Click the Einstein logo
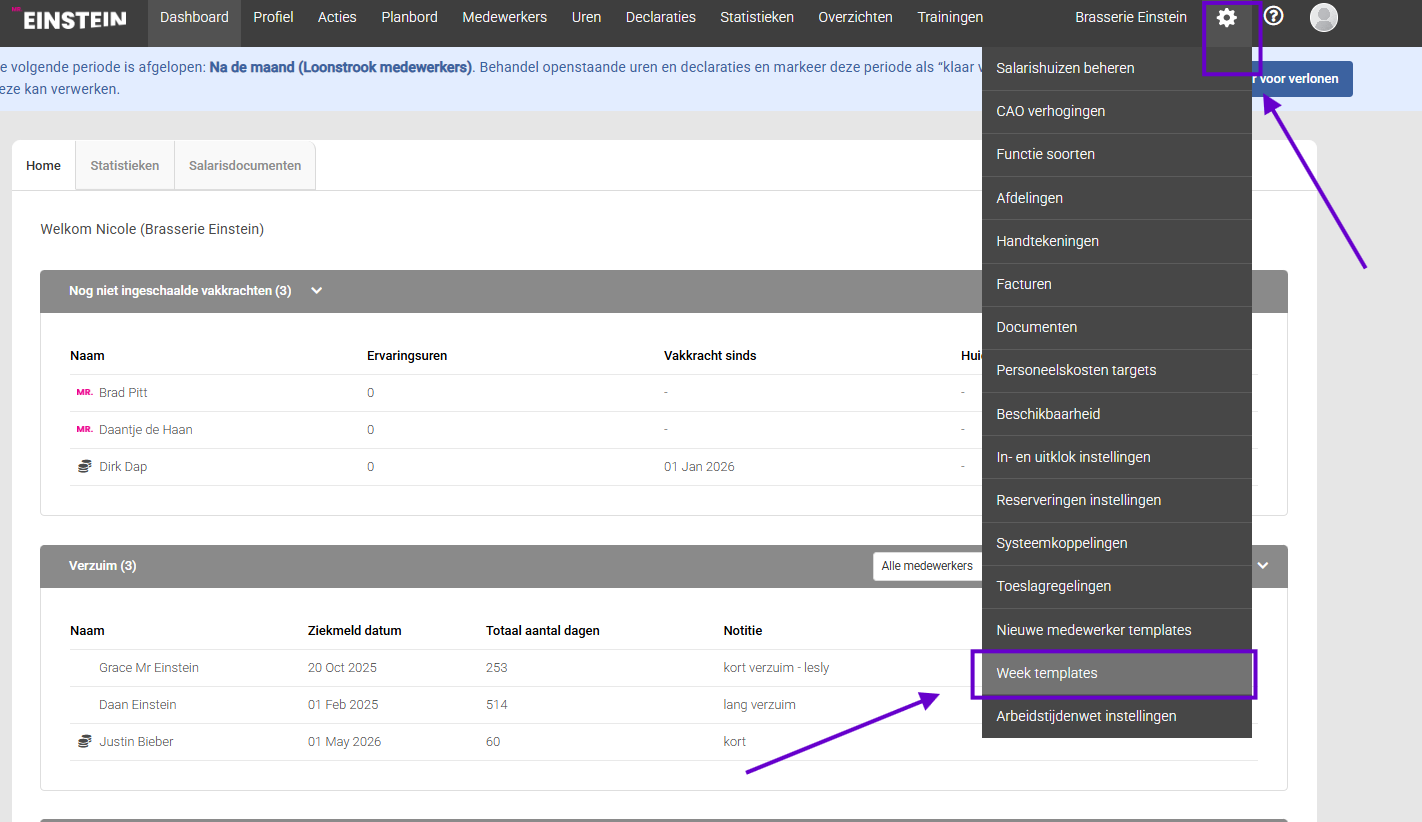The width and height of the screenshot is (1422, 822). click(68, 19)
